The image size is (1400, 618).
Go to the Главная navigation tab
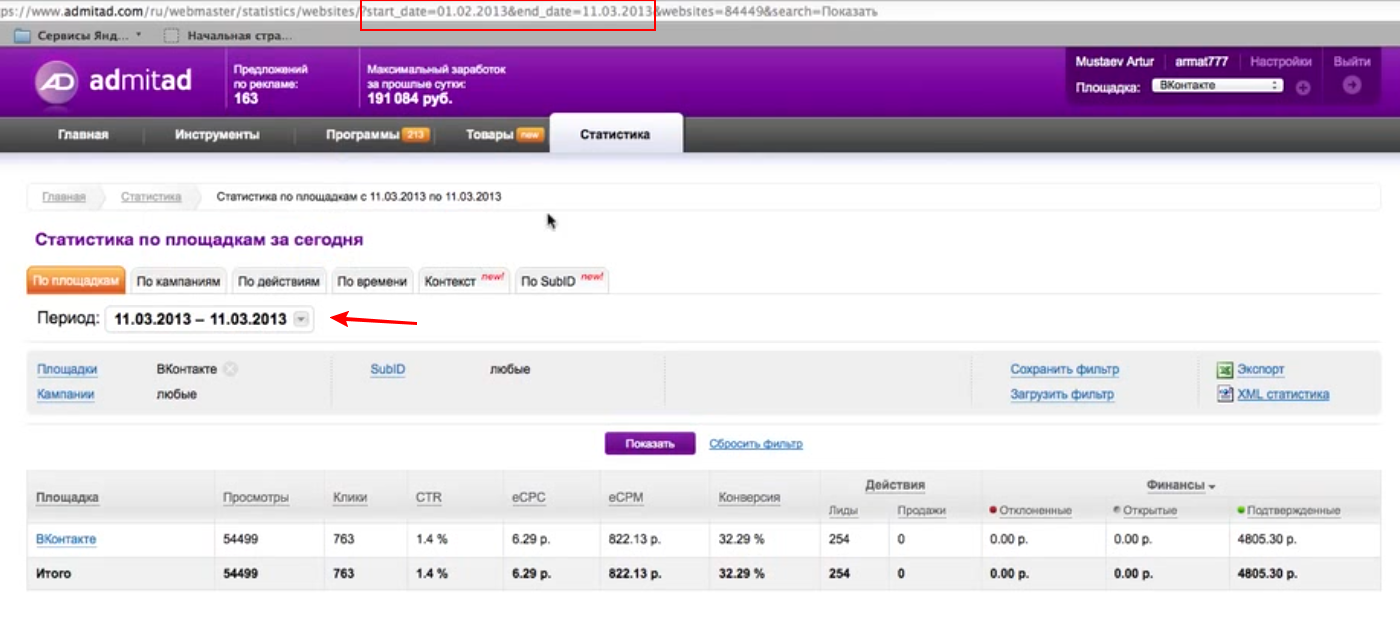(x=83, y=135)
